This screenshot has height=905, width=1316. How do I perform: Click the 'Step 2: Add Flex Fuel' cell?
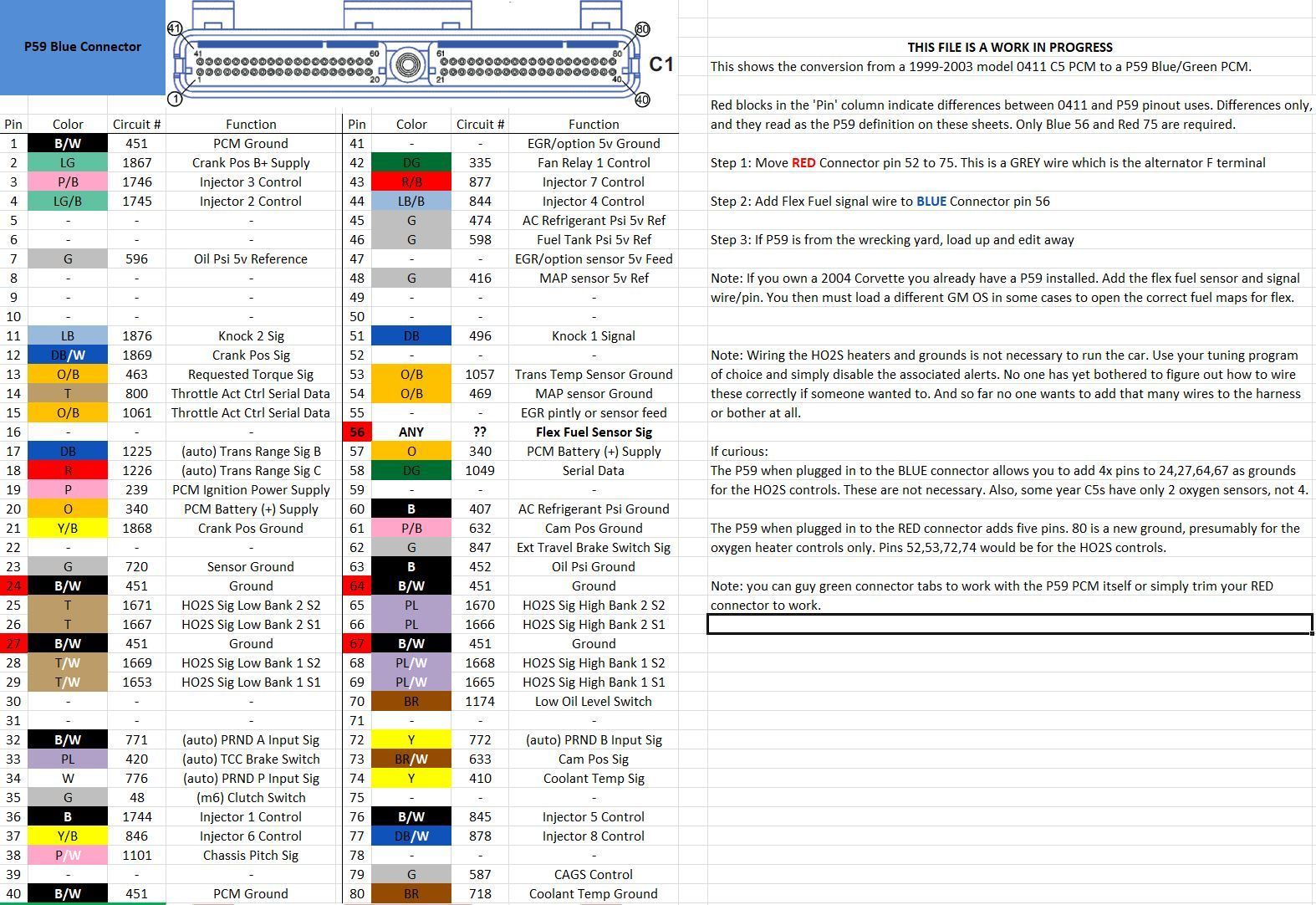point(880,202)
